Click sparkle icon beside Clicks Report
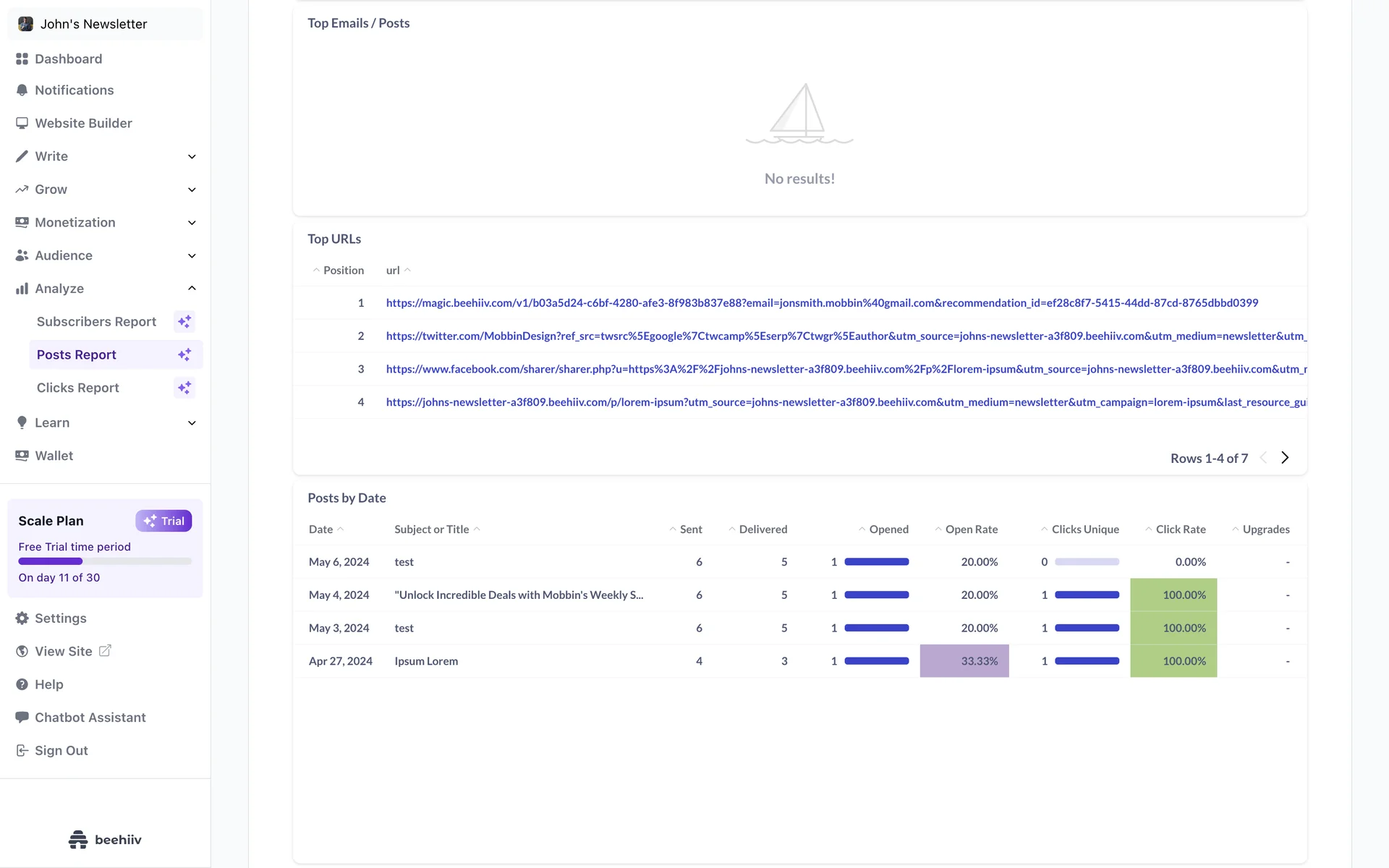Image resolution: width=1389 pixels, height=868 pixels. [184, 388]
